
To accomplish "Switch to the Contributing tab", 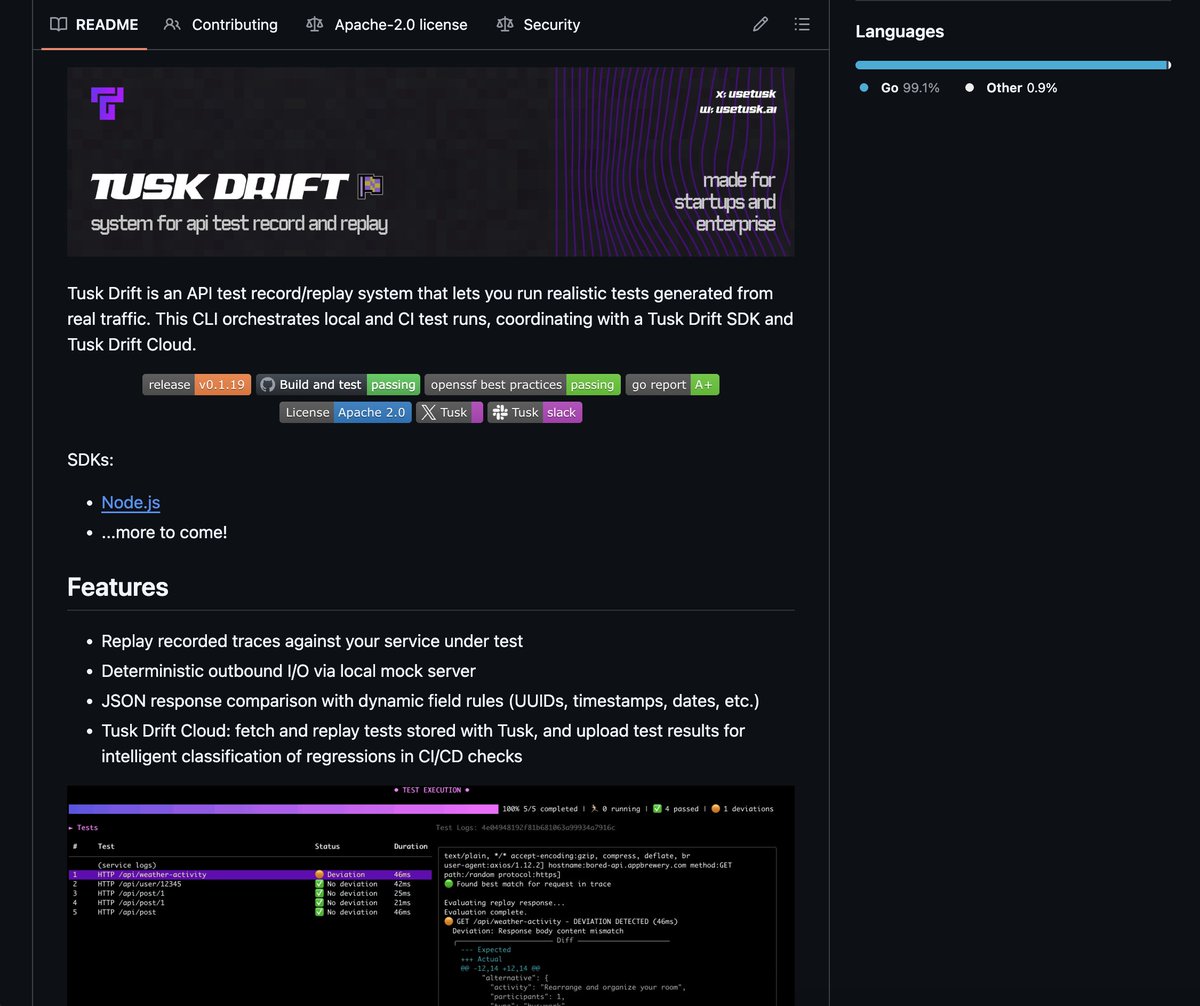I will click(x=221, y=24).
